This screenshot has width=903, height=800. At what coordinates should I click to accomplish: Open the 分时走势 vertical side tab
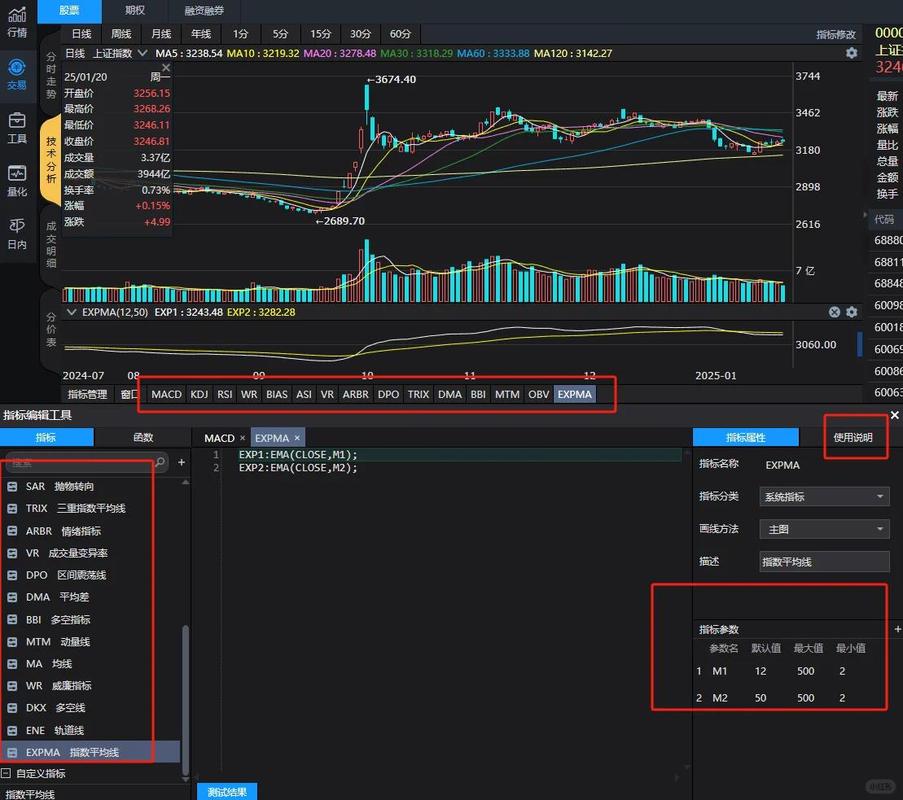point(51,75)
